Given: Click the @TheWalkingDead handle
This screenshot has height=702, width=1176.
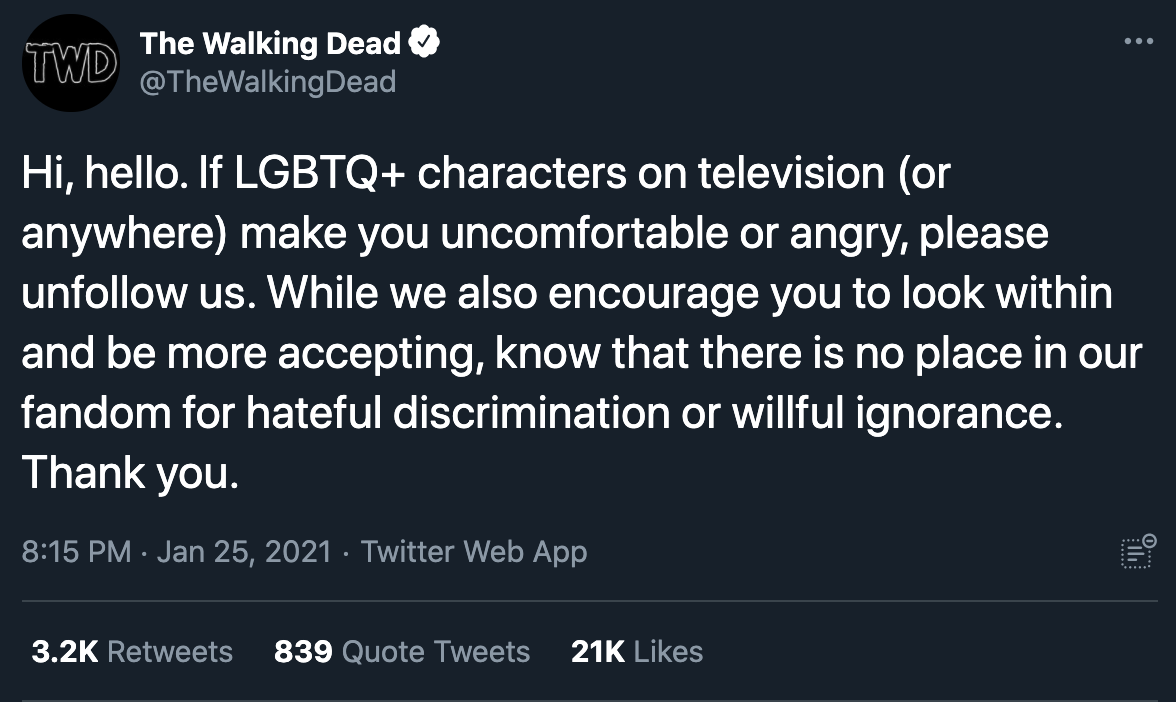Looking at the screenshot, I should [x=267, y=81].
